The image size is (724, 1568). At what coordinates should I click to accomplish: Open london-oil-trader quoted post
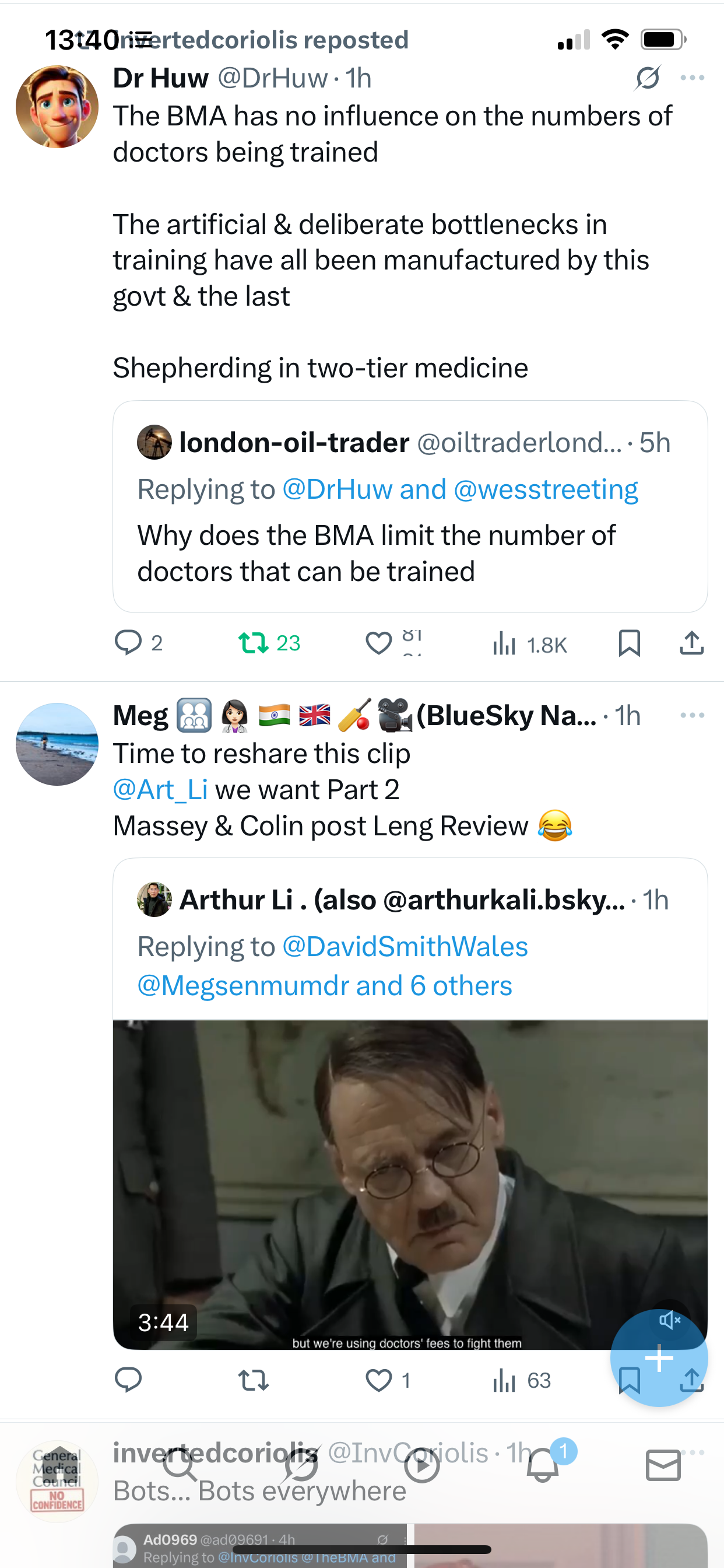[x=410, y=506]
